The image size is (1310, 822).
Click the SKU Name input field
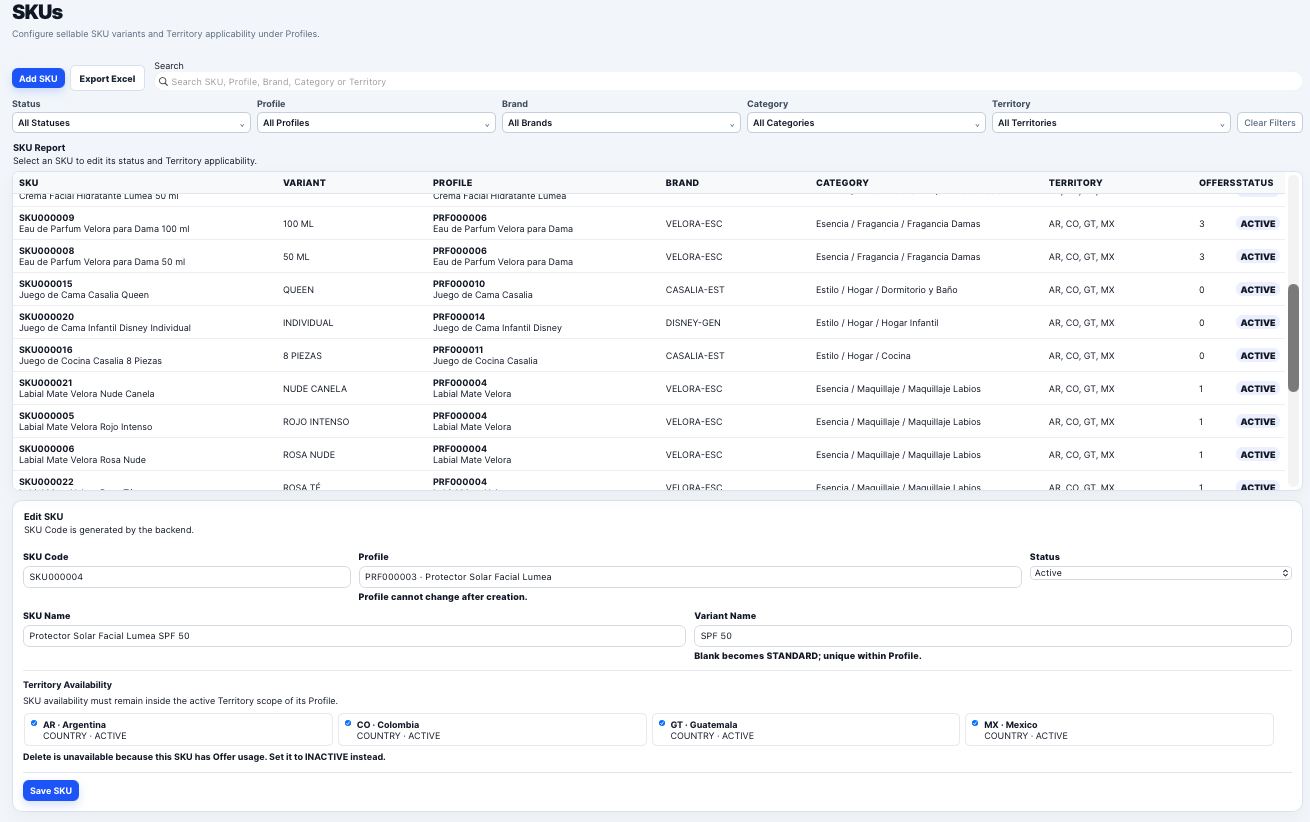(354, 636)
